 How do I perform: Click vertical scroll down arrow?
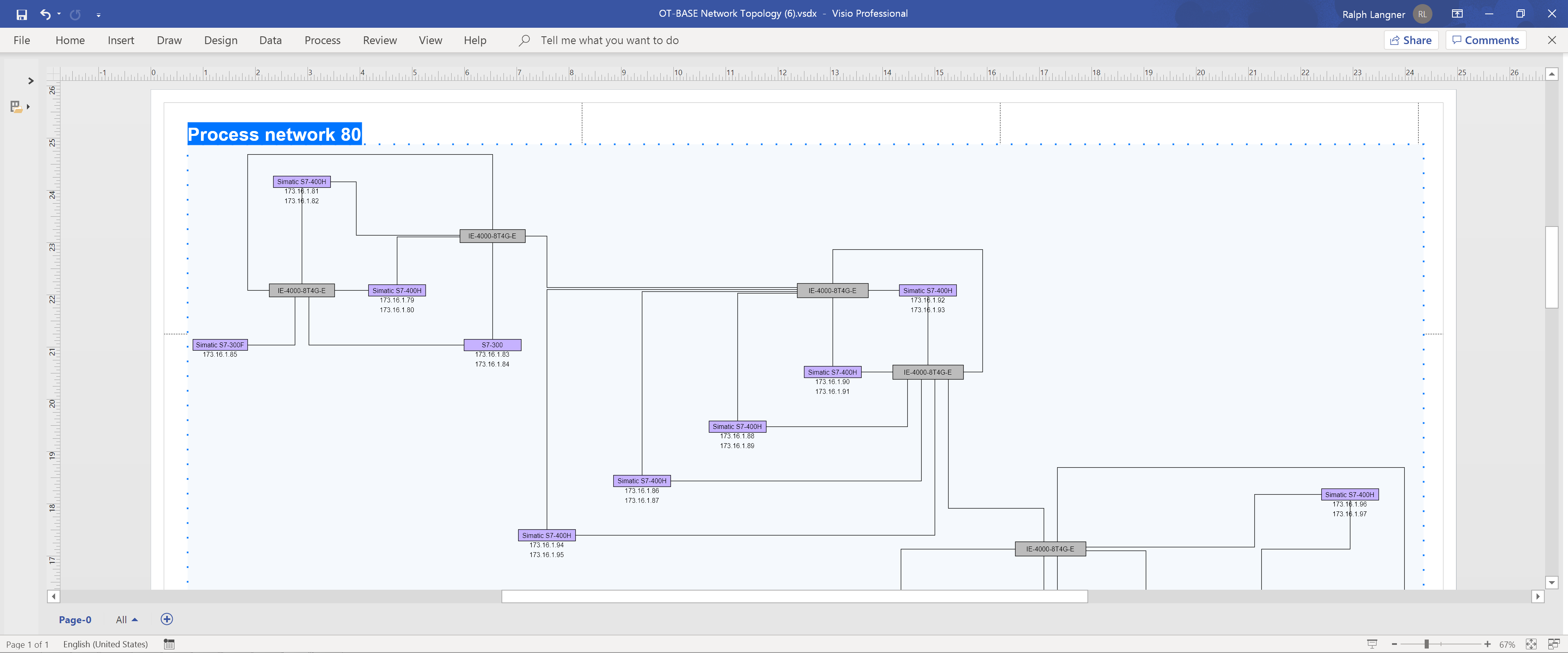point(1552,582)
